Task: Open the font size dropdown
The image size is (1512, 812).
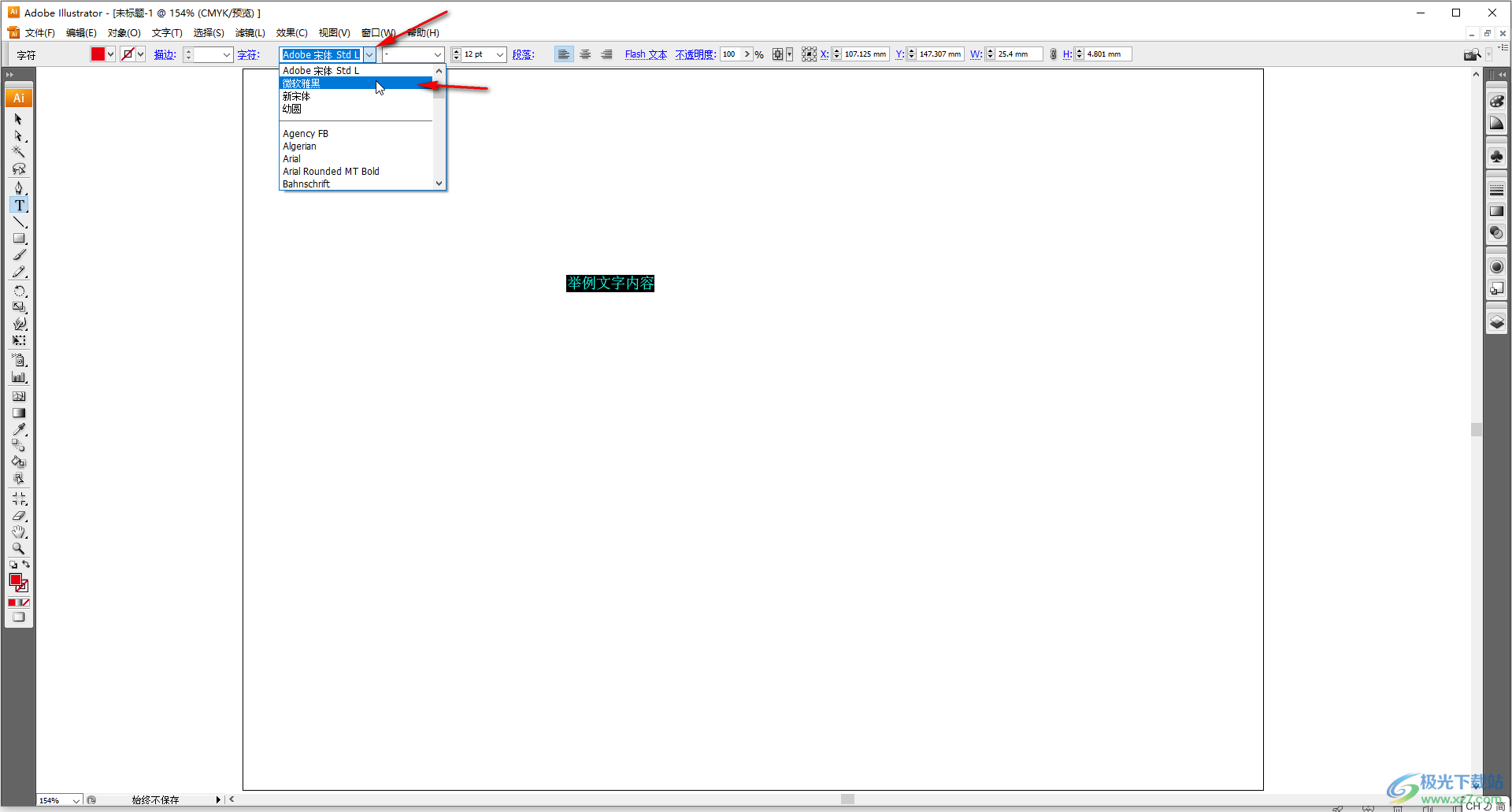Action: (500, 54)
